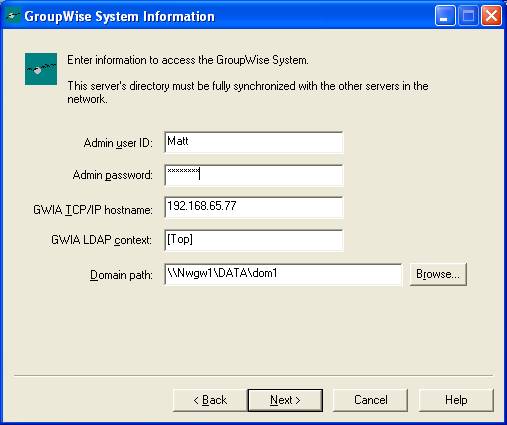
Task: Open the Help for this dialog
Action: (x=456, y=400)
